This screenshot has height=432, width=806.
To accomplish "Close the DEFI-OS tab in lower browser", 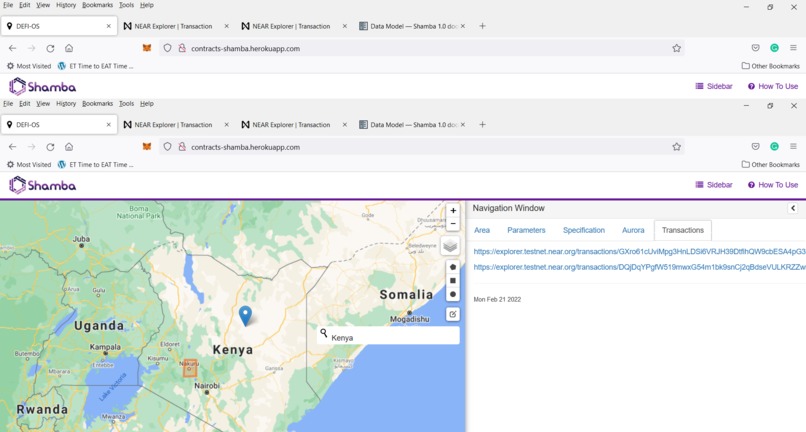I will [x=108, y=124].
